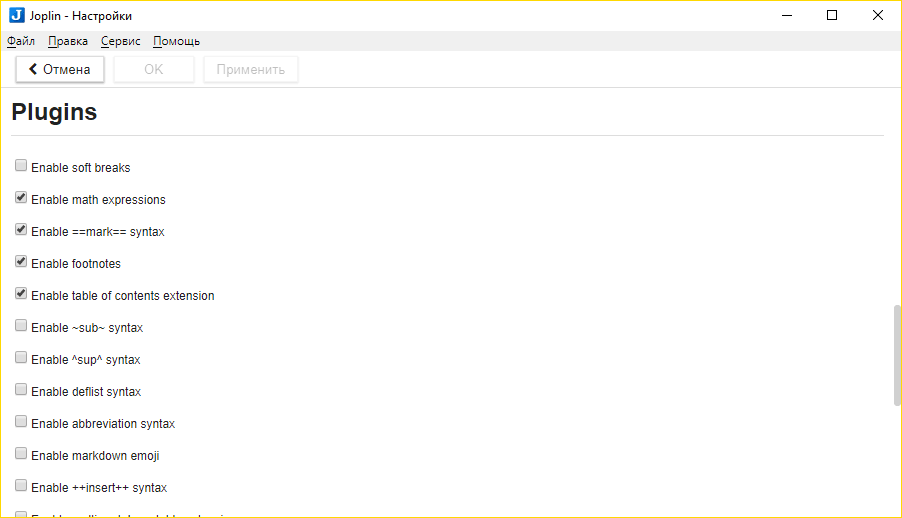Click the vertical scrollbar thumb
The height and width of the screenshot is (518, 902).
click(x=897, y=355)
